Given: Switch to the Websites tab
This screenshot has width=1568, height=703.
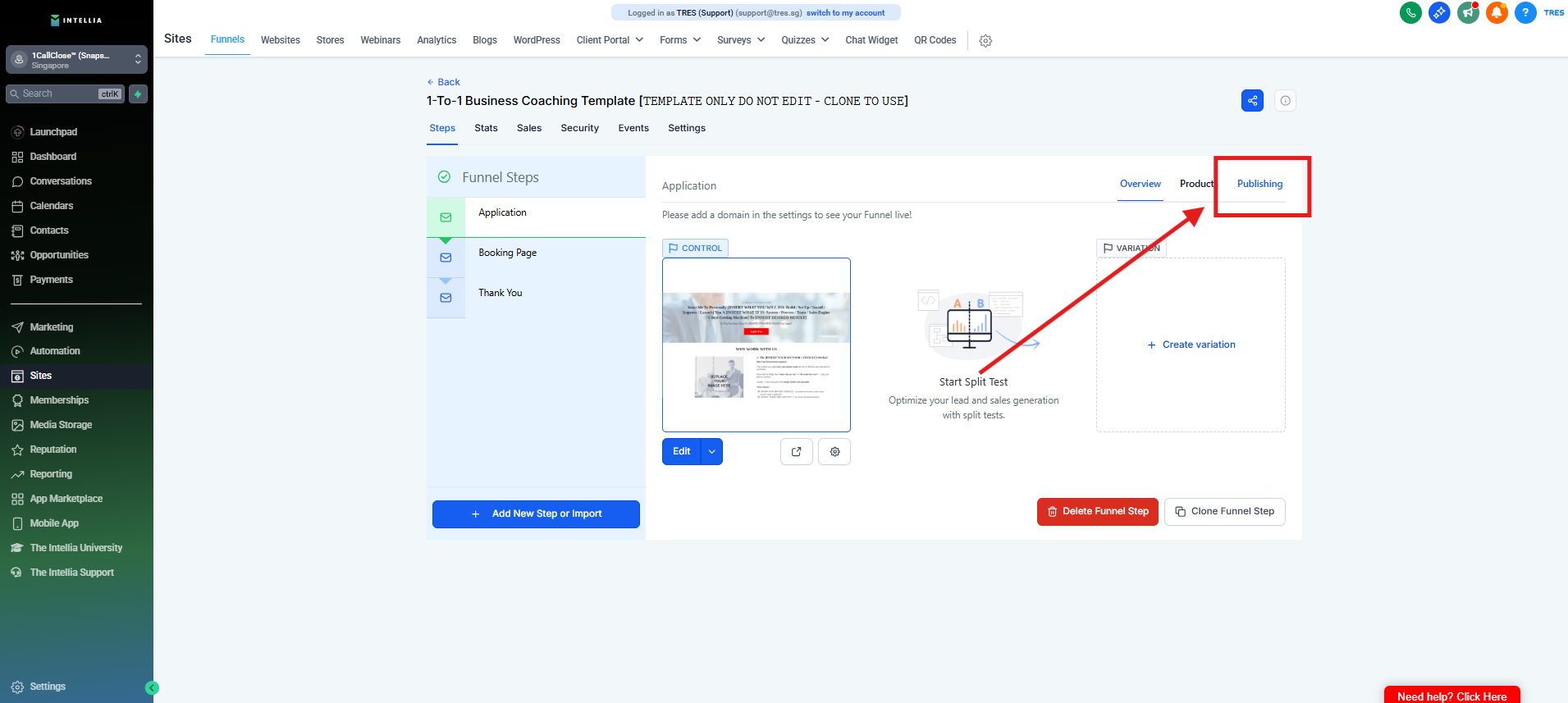Looking at the screenshot, I should (x=281, y=40).
